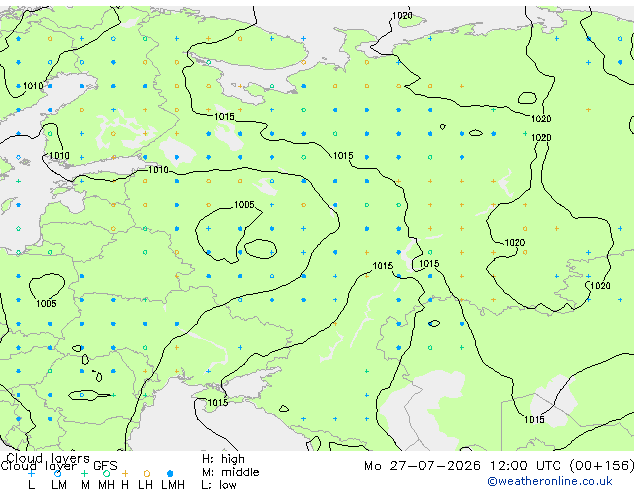The width and height of the screenshot is (634, 490).
Task: Click the 'LH' label in the legend
Action: coord(145,484)
